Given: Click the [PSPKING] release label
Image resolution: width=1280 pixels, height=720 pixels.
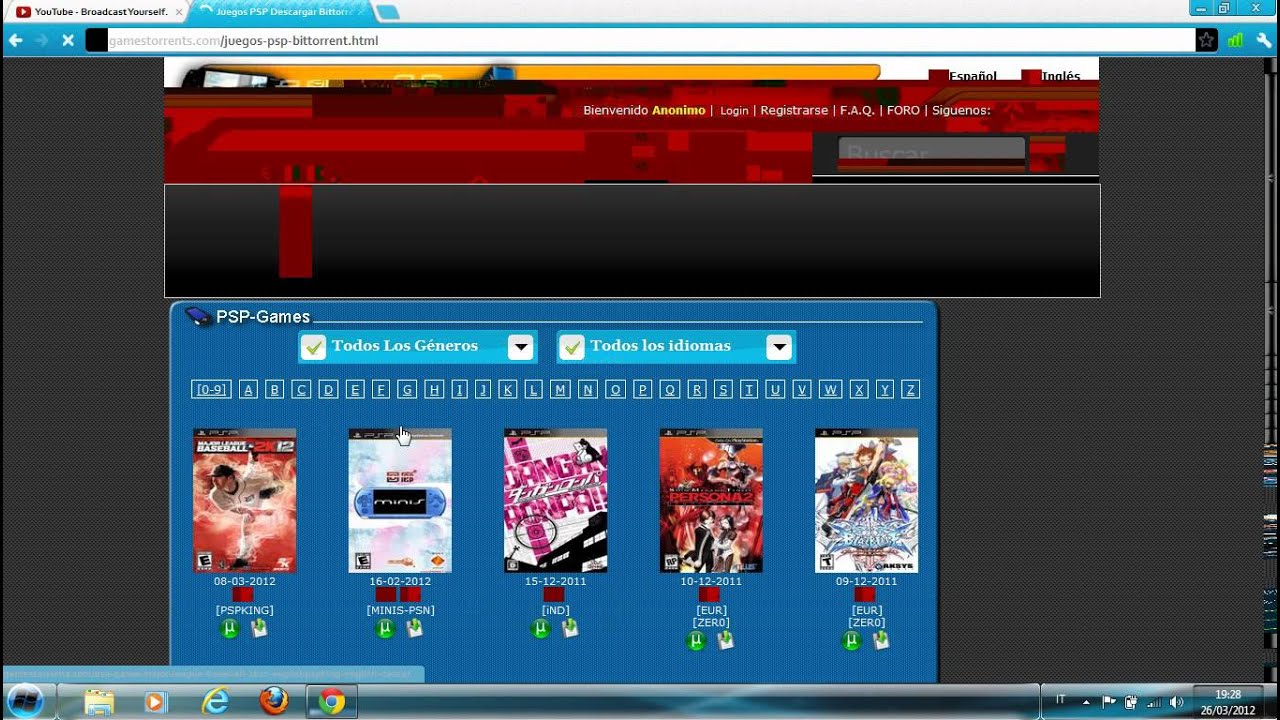Looking at the screenshot, I should [x=244, y=610].
